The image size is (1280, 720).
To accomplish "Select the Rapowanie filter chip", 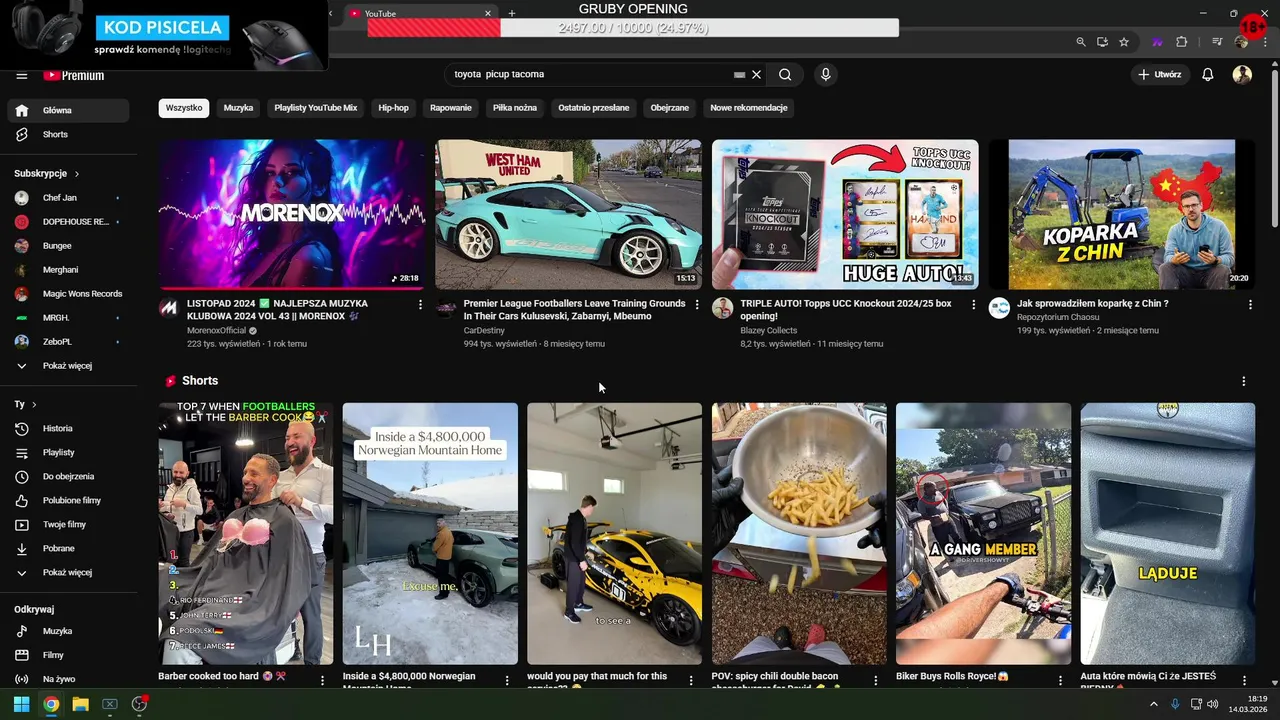I will tap(451, 108).
